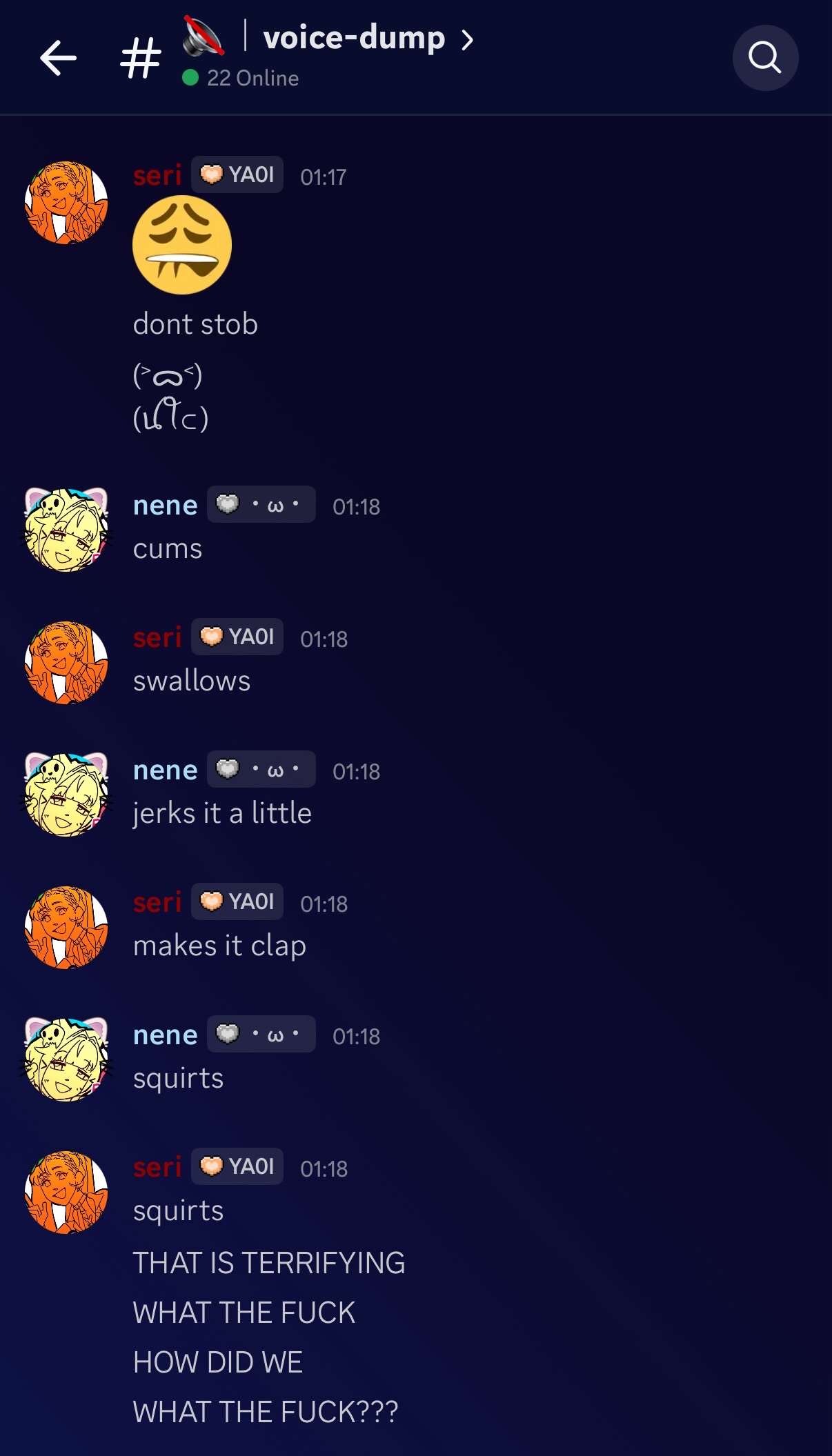Tap the muted speaker emoji in title
Viewport: 832px width, 1456px height.
tap(203, 37)
